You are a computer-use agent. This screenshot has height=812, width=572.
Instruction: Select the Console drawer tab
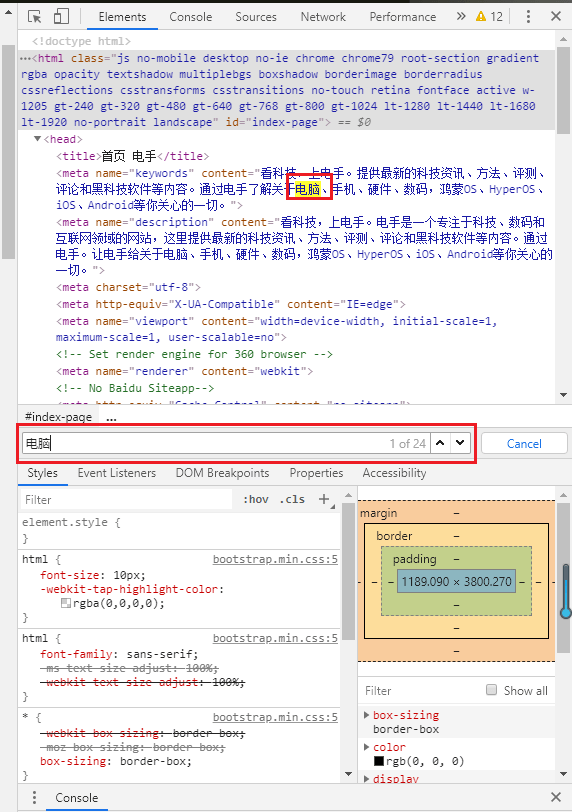point(77,798)
